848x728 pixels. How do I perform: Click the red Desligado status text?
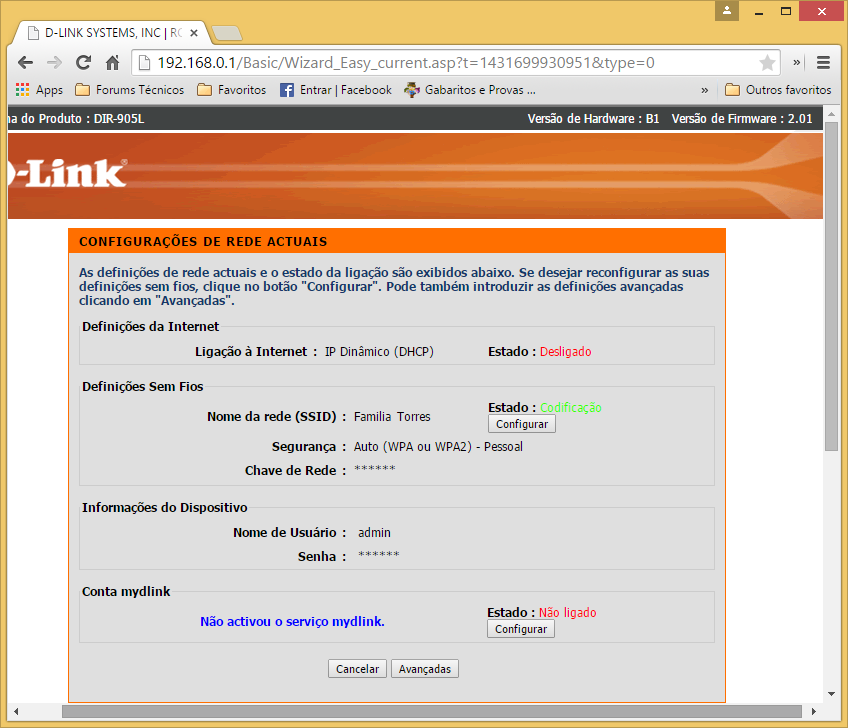(x=566, y=352)
